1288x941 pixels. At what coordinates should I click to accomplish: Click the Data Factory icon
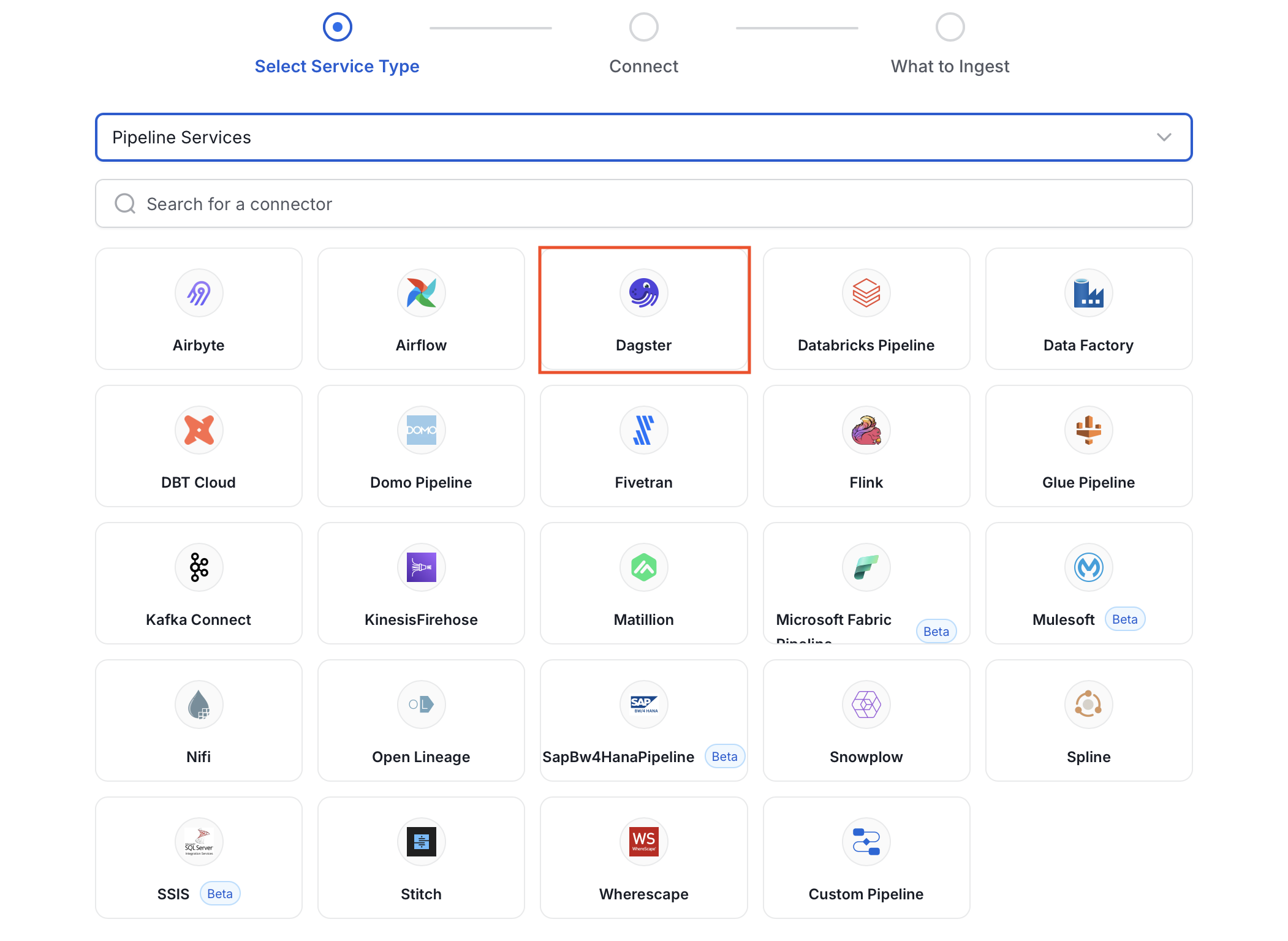pos(1089,293)
